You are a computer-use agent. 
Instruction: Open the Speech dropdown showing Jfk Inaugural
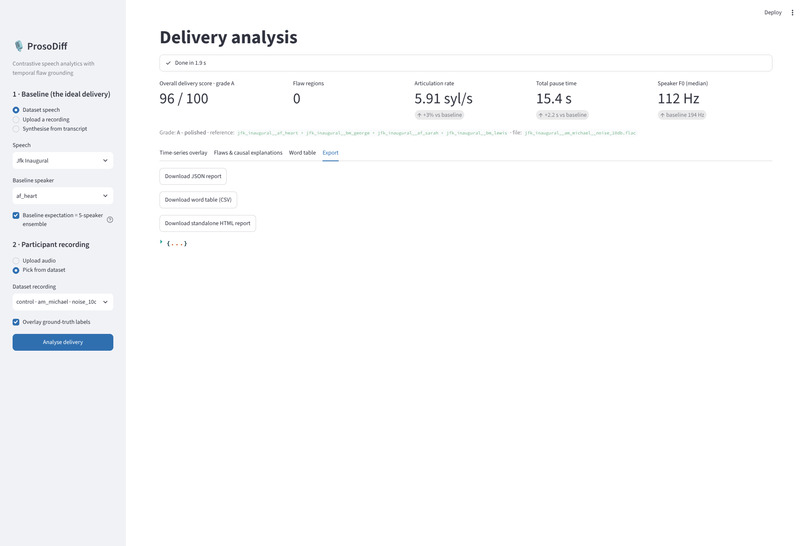click(63, 160)
